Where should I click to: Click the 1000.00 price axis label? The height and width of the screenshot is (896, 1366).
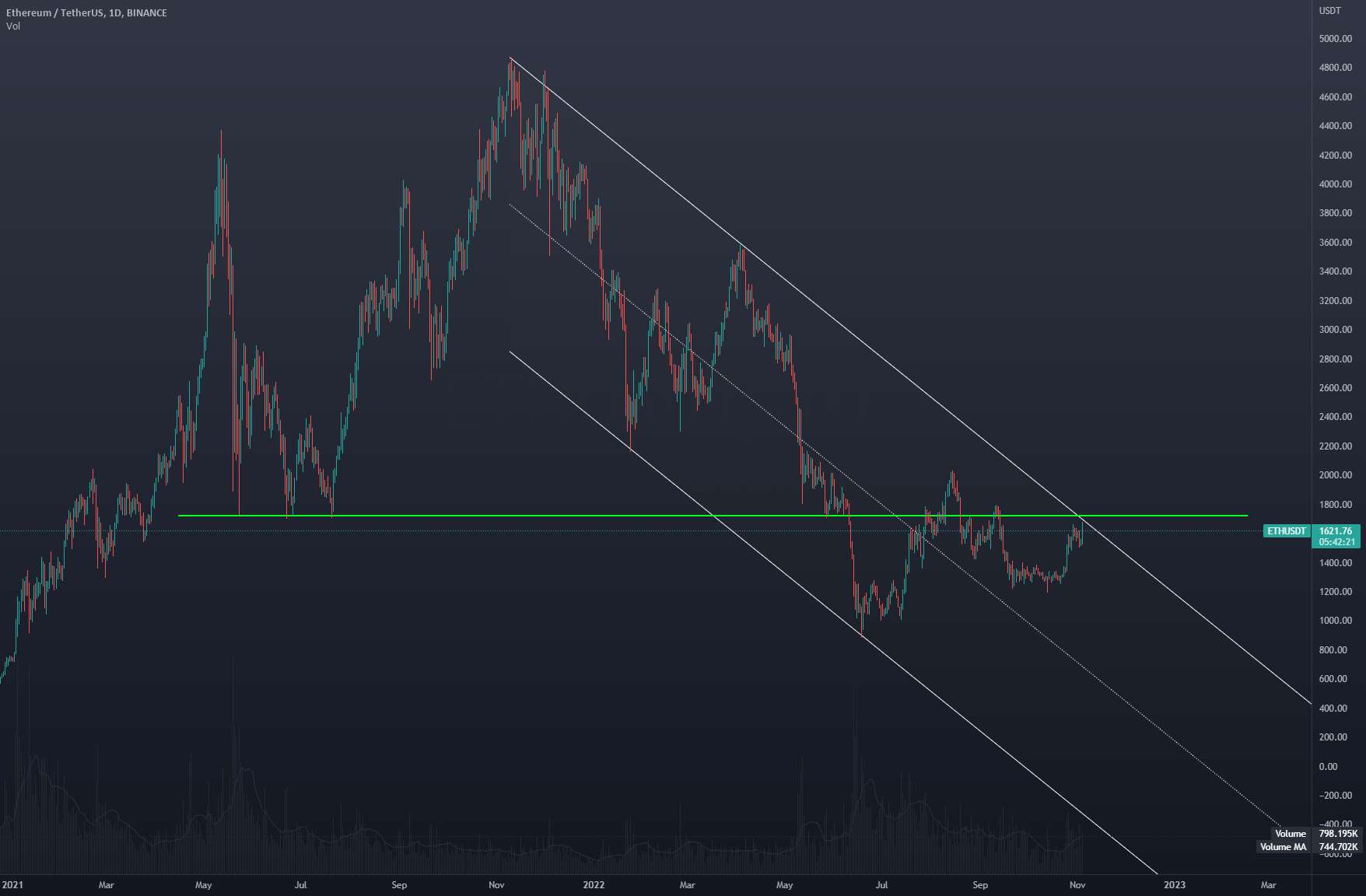(1335, 621)
